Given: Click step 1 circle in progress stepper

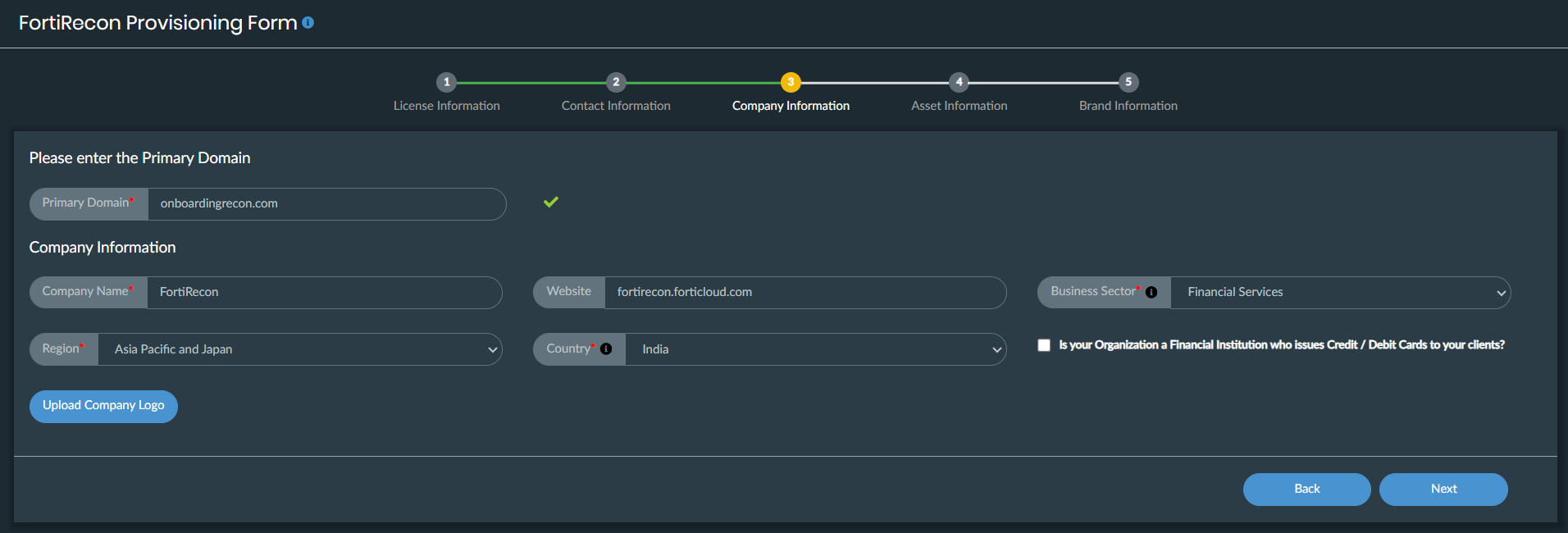Looking at the screenshot, I should [x=446, y=82].
